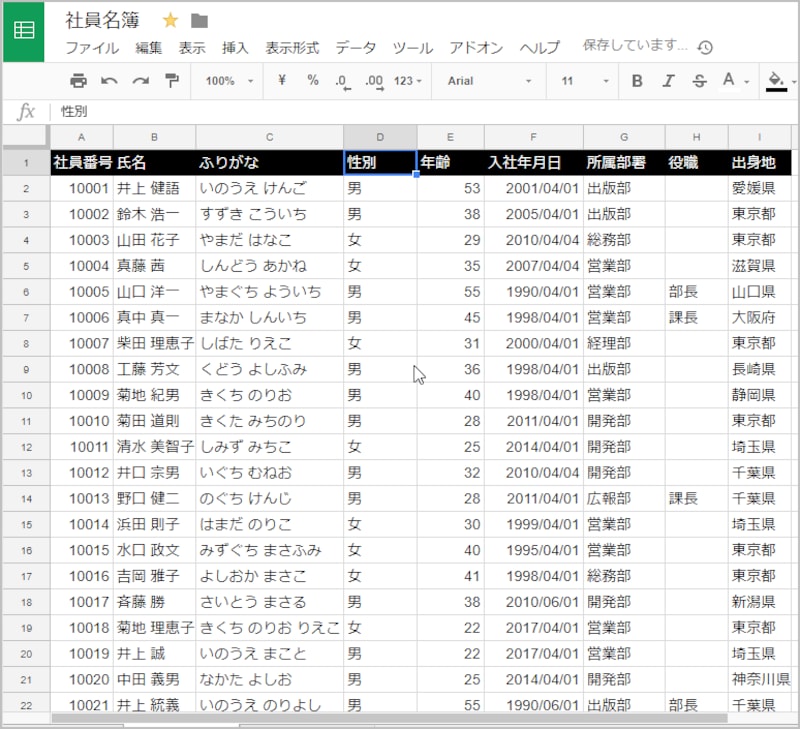
Task: Undo the last action
Action: [x=108, y=81]
